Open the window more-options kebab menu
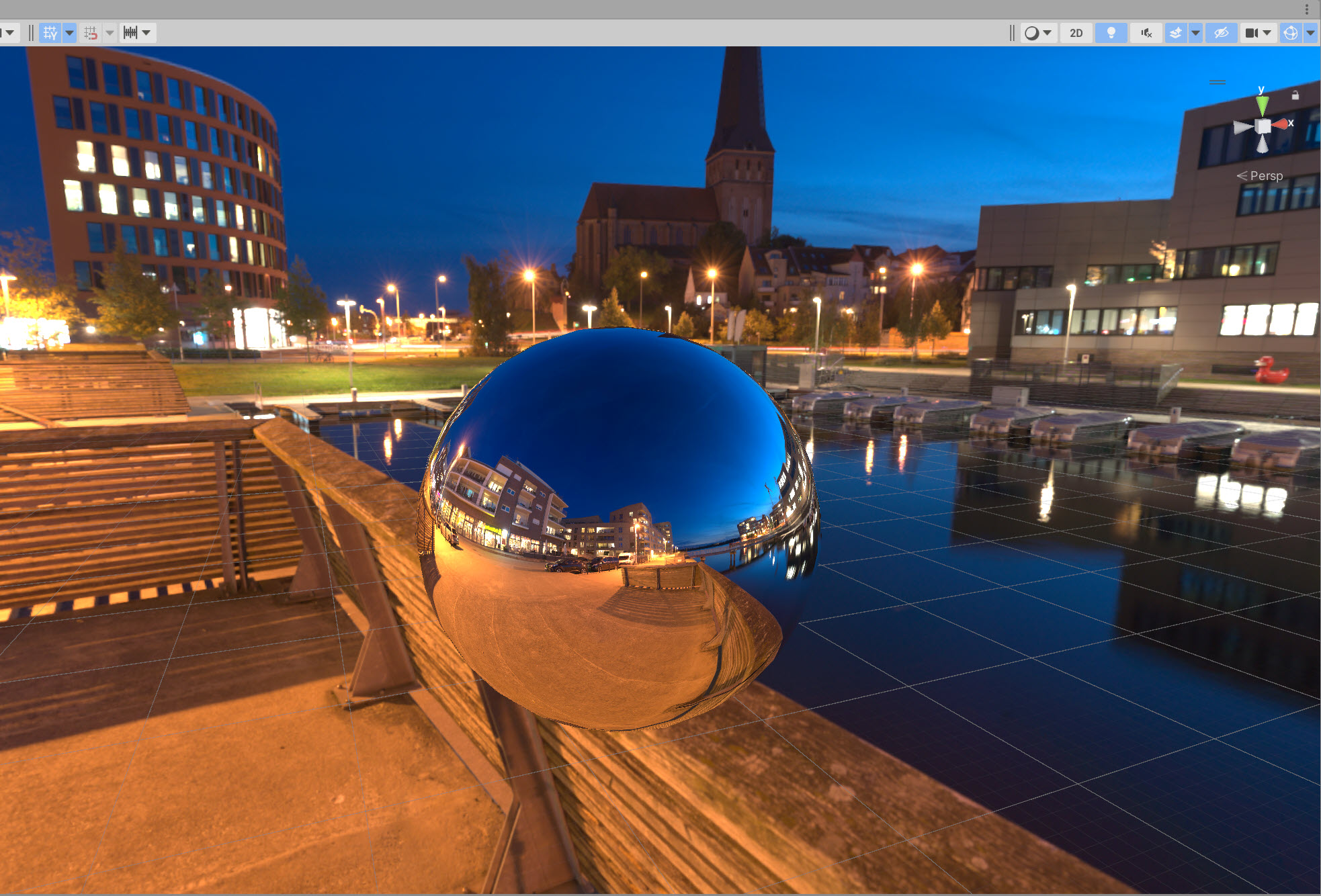Viewport: 1321px width, 896px height. tap(1307, 9)
